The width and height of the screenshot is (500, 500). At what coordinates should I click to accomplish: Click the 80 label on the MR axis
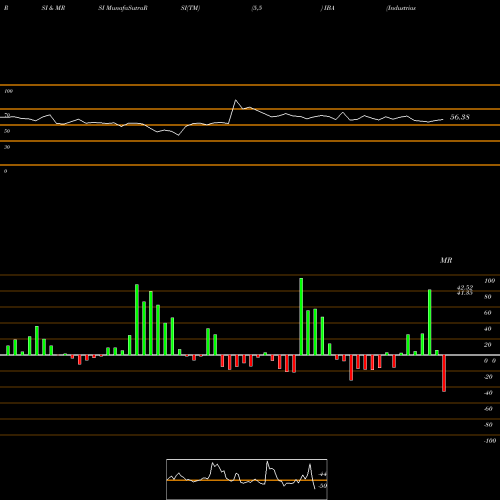pos(488,297)
